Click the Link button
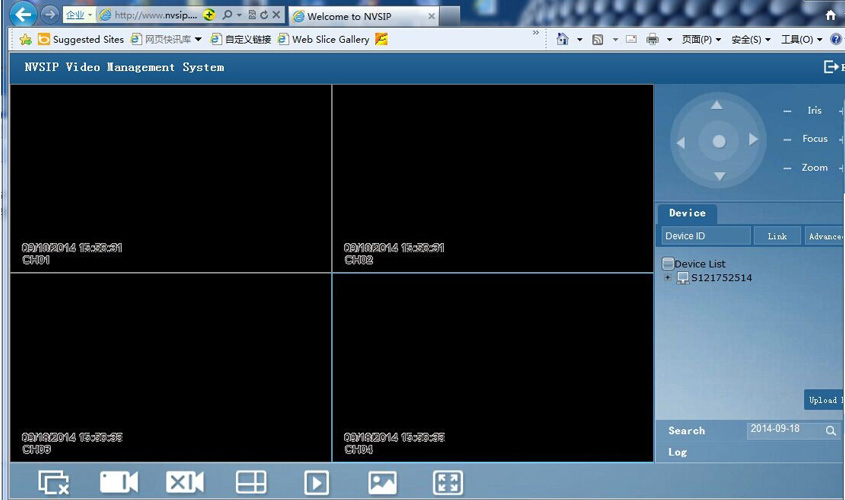The image size is (845, 500). tap(777, 237)
